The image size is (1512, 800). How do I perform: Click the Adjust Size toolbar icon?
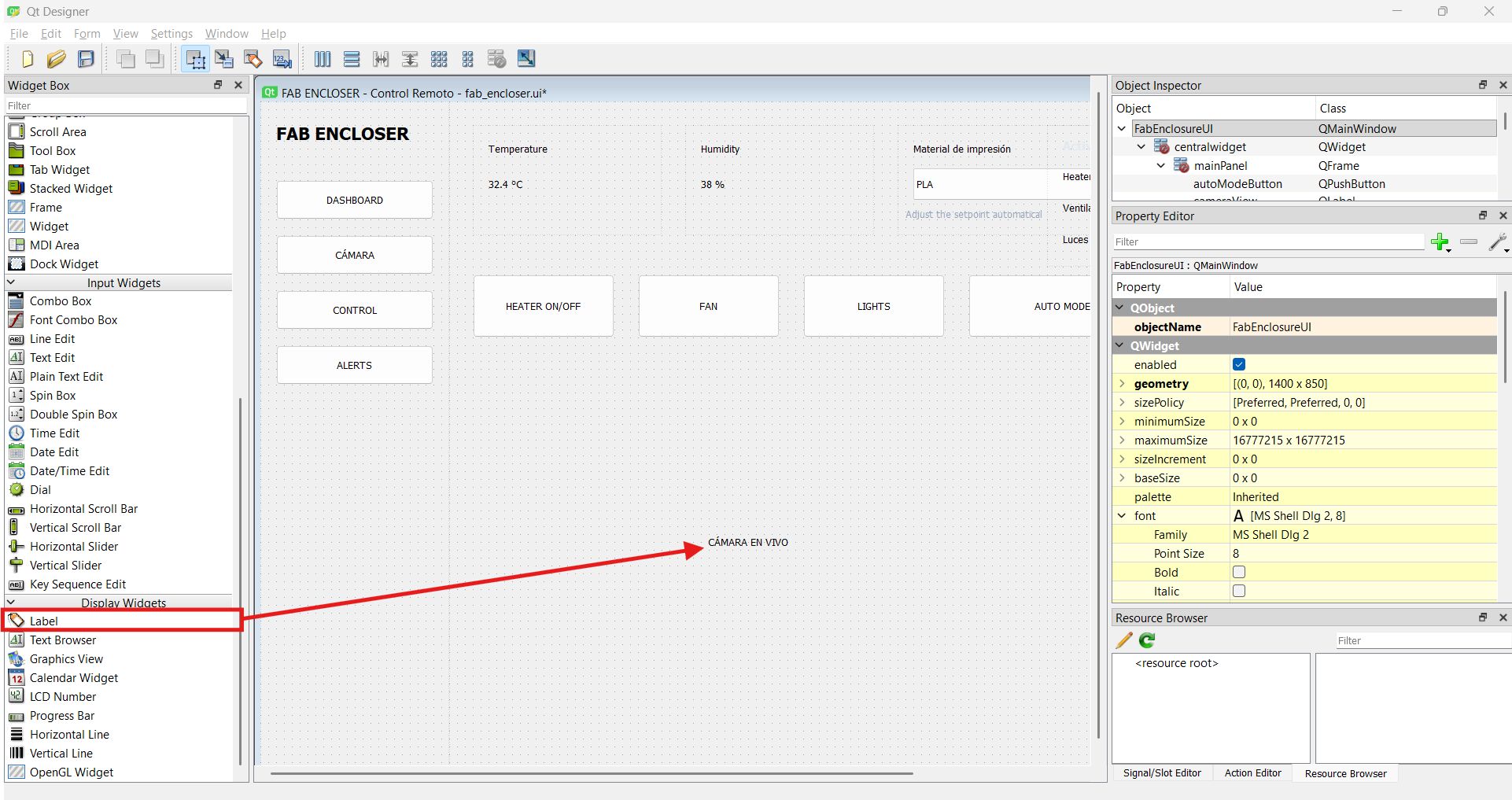[x=526, y=59]
